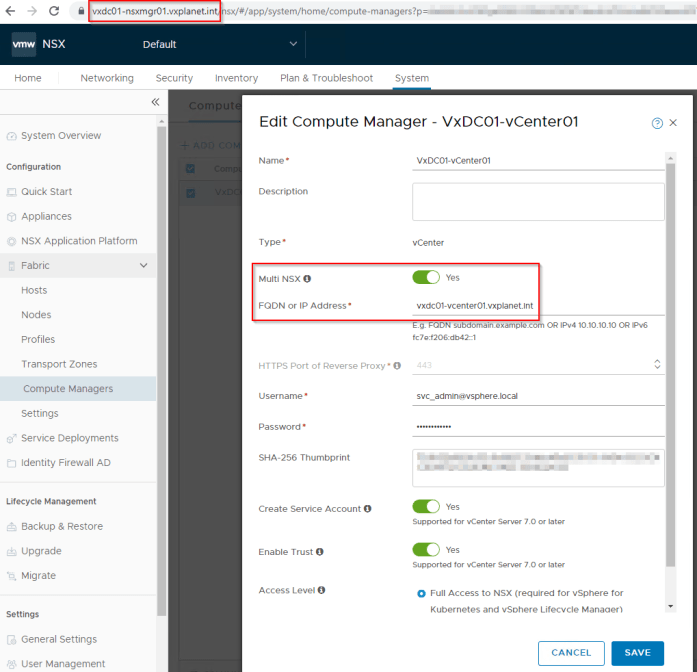This screenshot has height=672, width=697.
Task: Click the User Management icon
Action: tap(12, 664)
